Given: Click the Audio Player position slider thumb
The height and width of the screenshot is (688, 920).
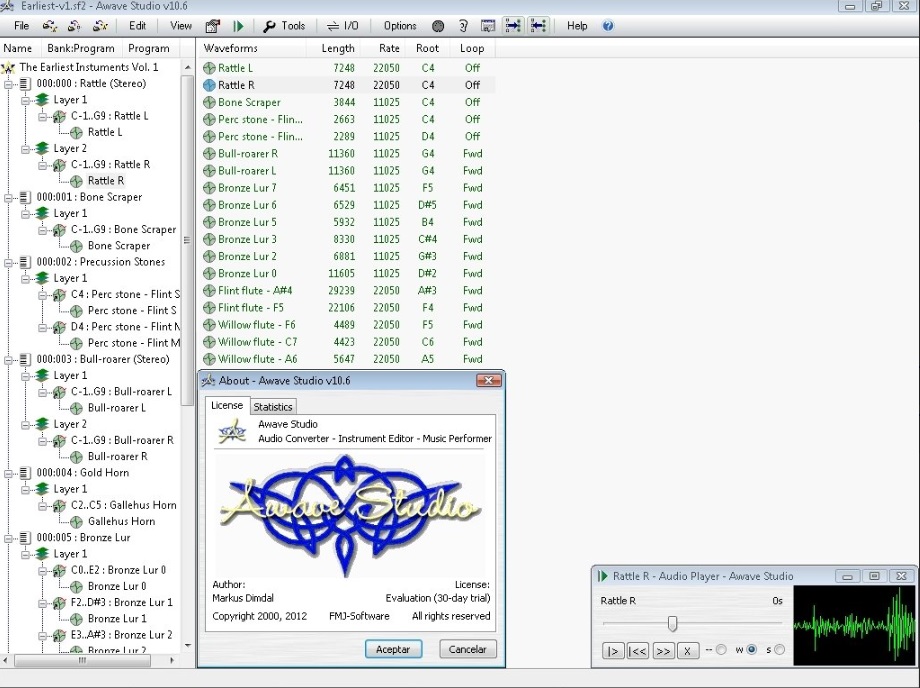Looking at the screenshot, I should coord(672,624).
